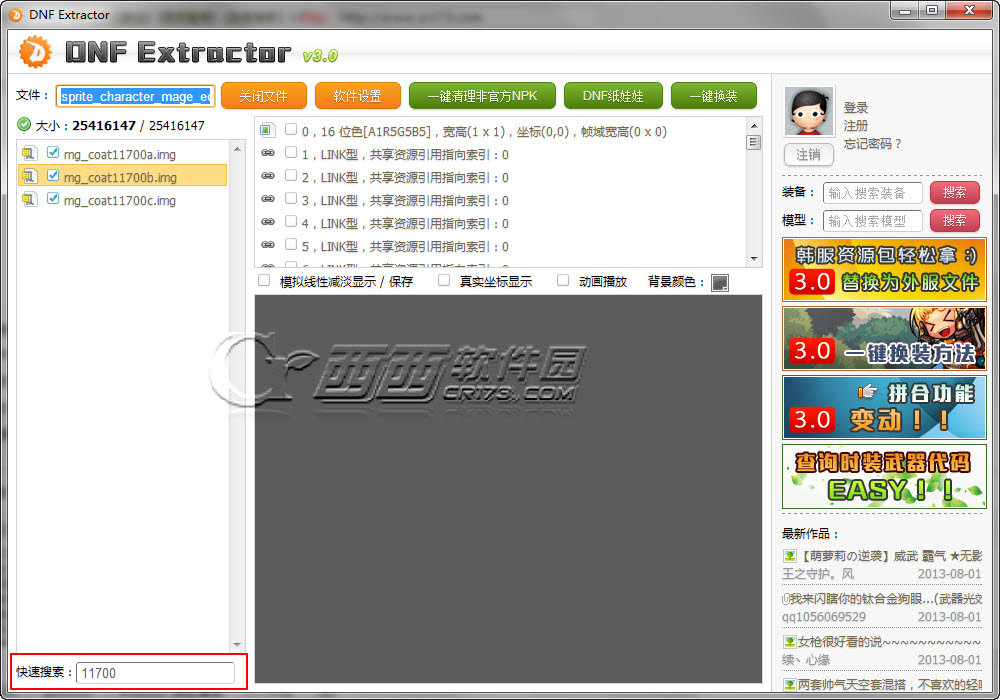Select mg_coat11700c.img in file list
The height and width of the screenshot is (700, 1000).
(122, 200)
